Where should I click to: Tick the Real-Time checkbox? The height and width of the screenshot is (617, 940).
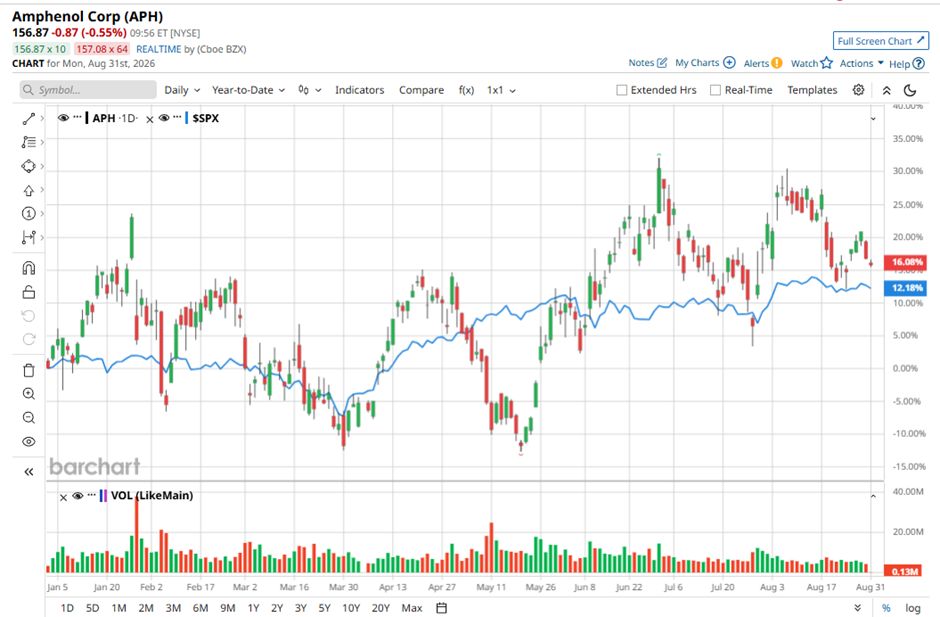click(x=715, y=90)
